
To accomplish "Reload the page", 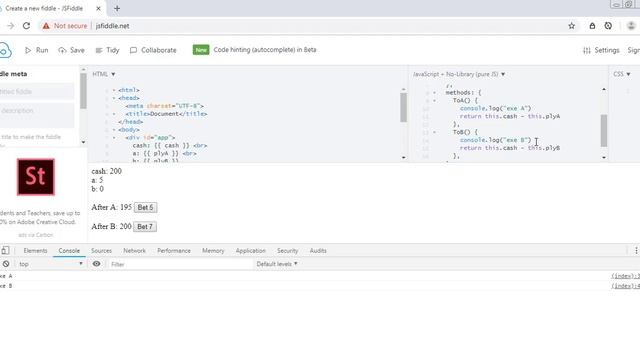I will tap(27, 26).
